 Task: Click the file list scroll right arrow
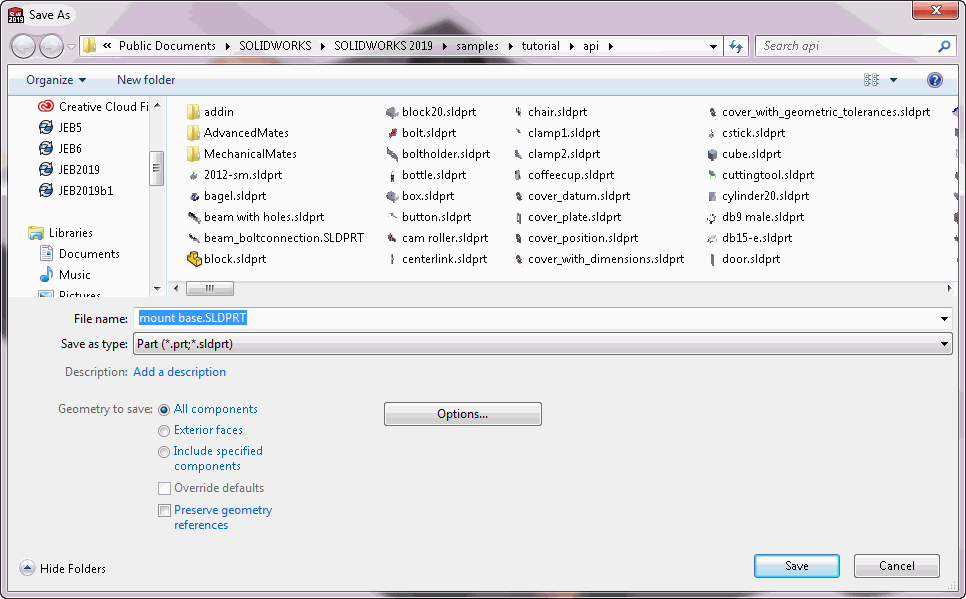point(949,288)
